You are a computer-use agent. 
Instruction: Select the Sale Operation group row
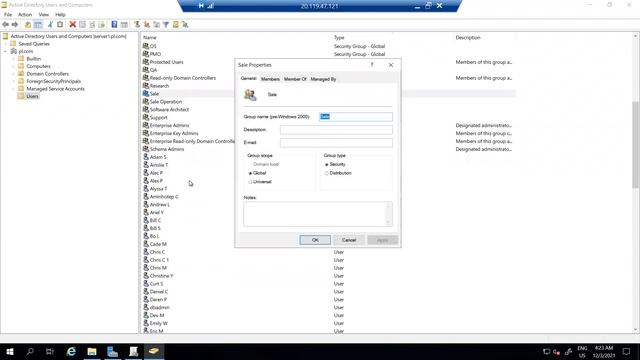(166, 102)
